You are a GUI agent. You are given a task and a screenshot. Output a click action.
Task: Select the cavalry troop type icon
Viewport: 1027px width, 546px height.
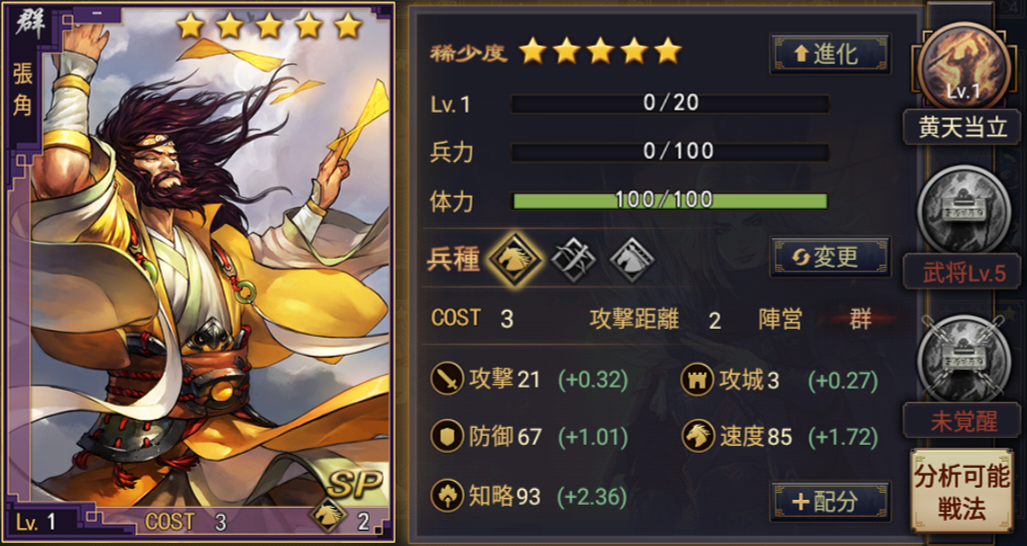(x=515, y=259)
